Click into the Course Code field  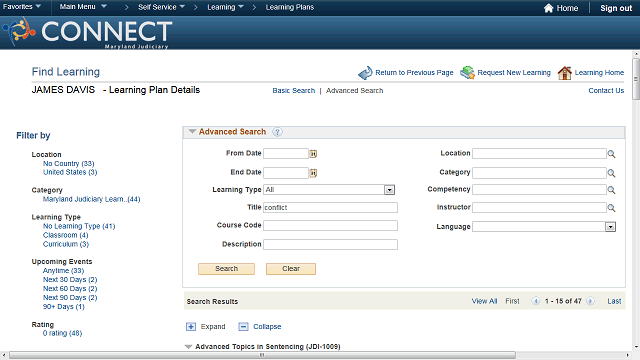[x=330, y=225]
